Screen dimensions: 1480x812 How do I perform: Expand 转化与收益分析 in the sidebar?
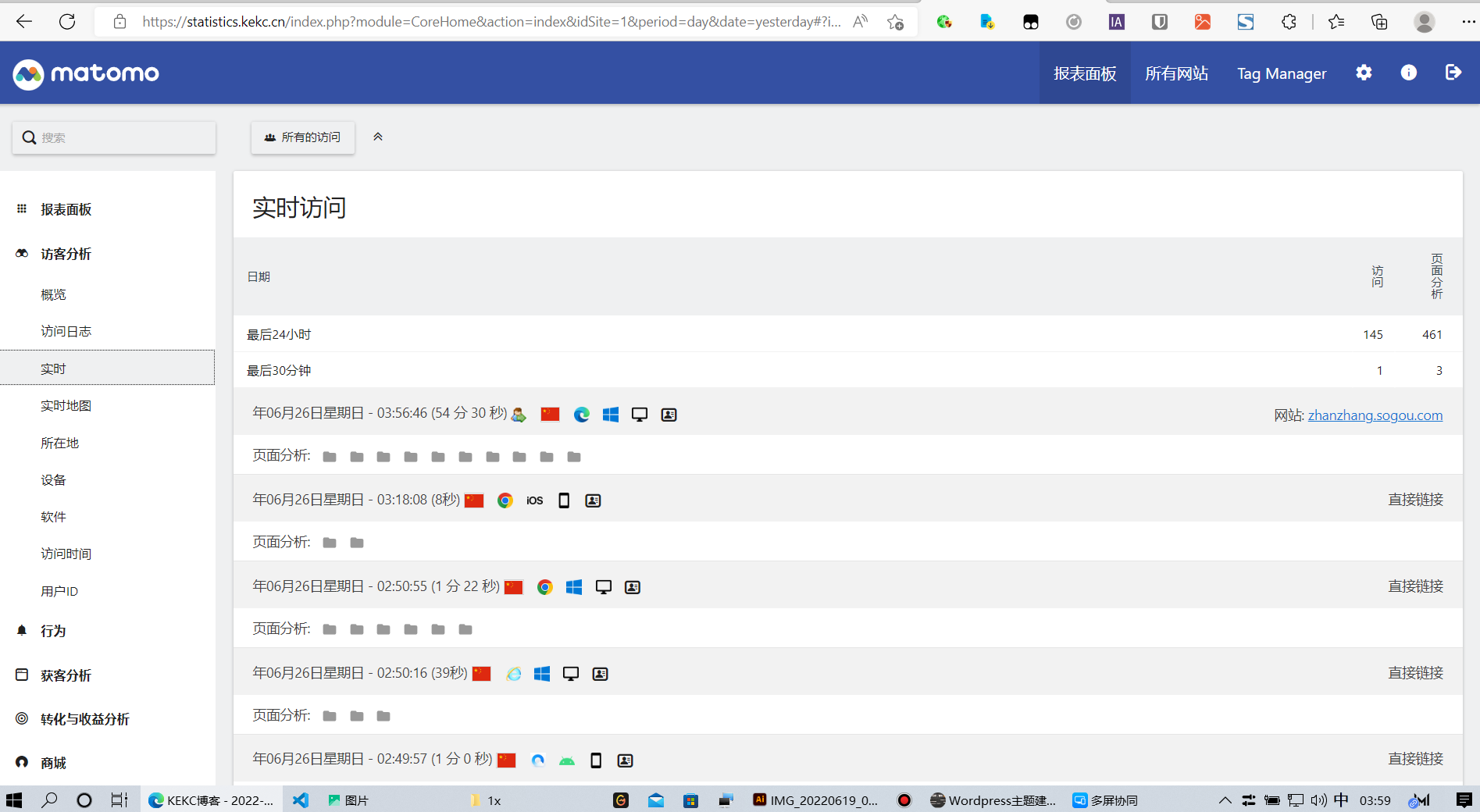84,719
